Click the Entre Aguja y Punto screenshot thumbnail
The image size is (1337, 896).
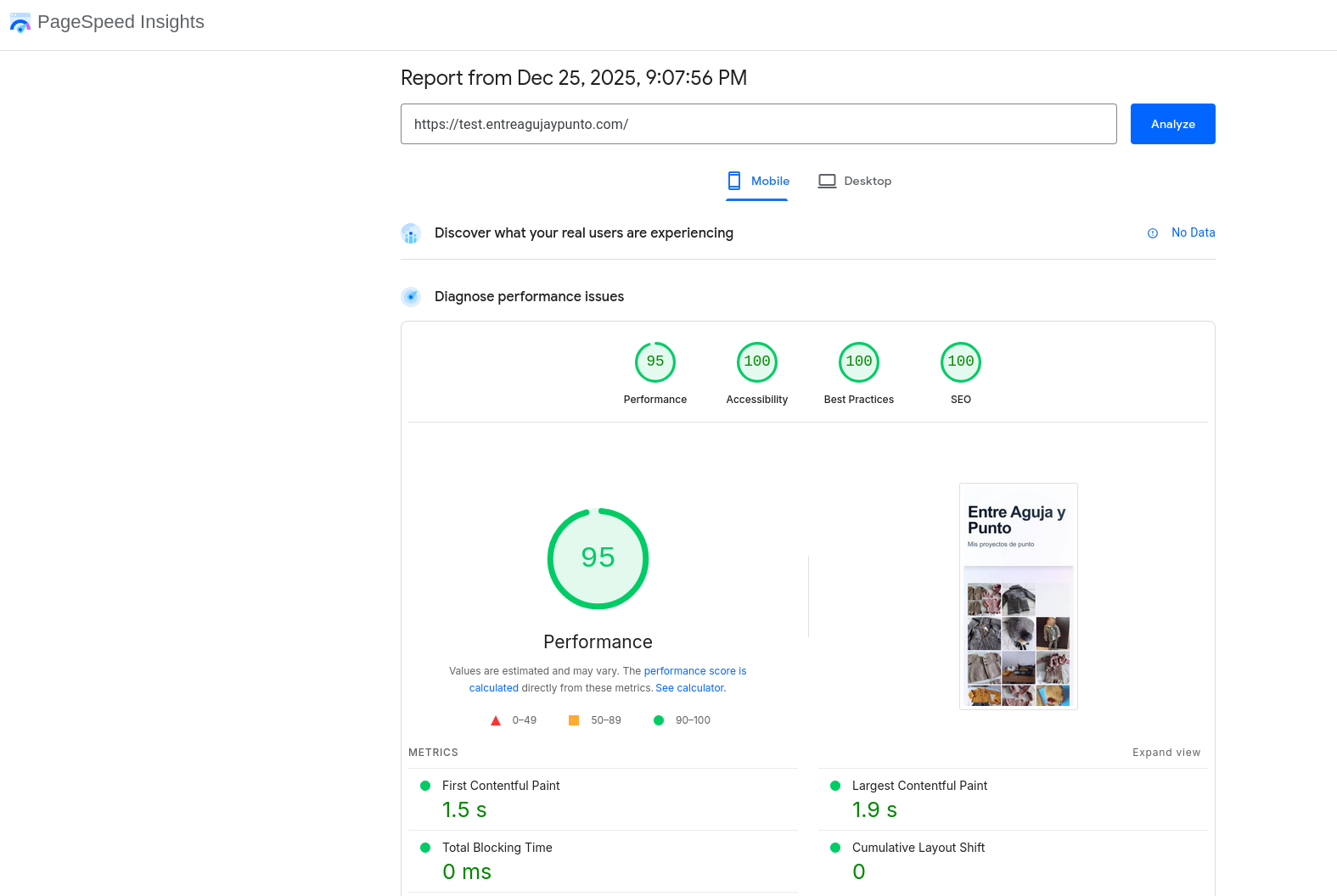point(1018,596)
